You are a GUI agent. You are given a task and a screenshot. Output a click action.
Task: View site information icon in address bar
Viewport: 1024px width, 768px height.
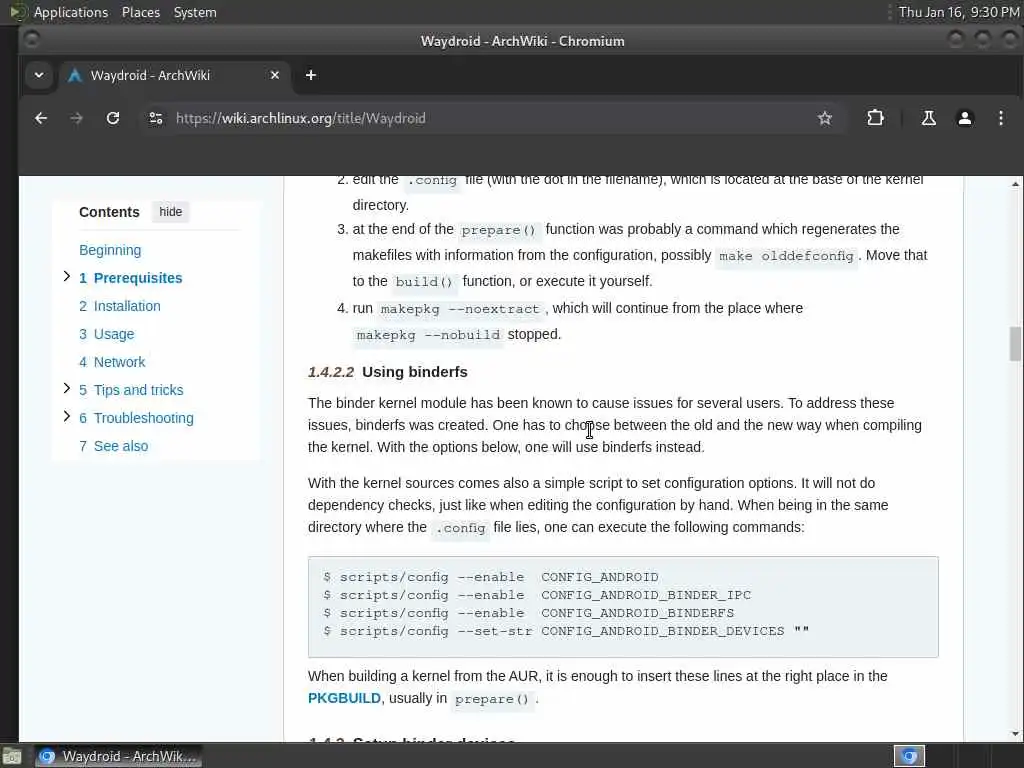point(155,118)
